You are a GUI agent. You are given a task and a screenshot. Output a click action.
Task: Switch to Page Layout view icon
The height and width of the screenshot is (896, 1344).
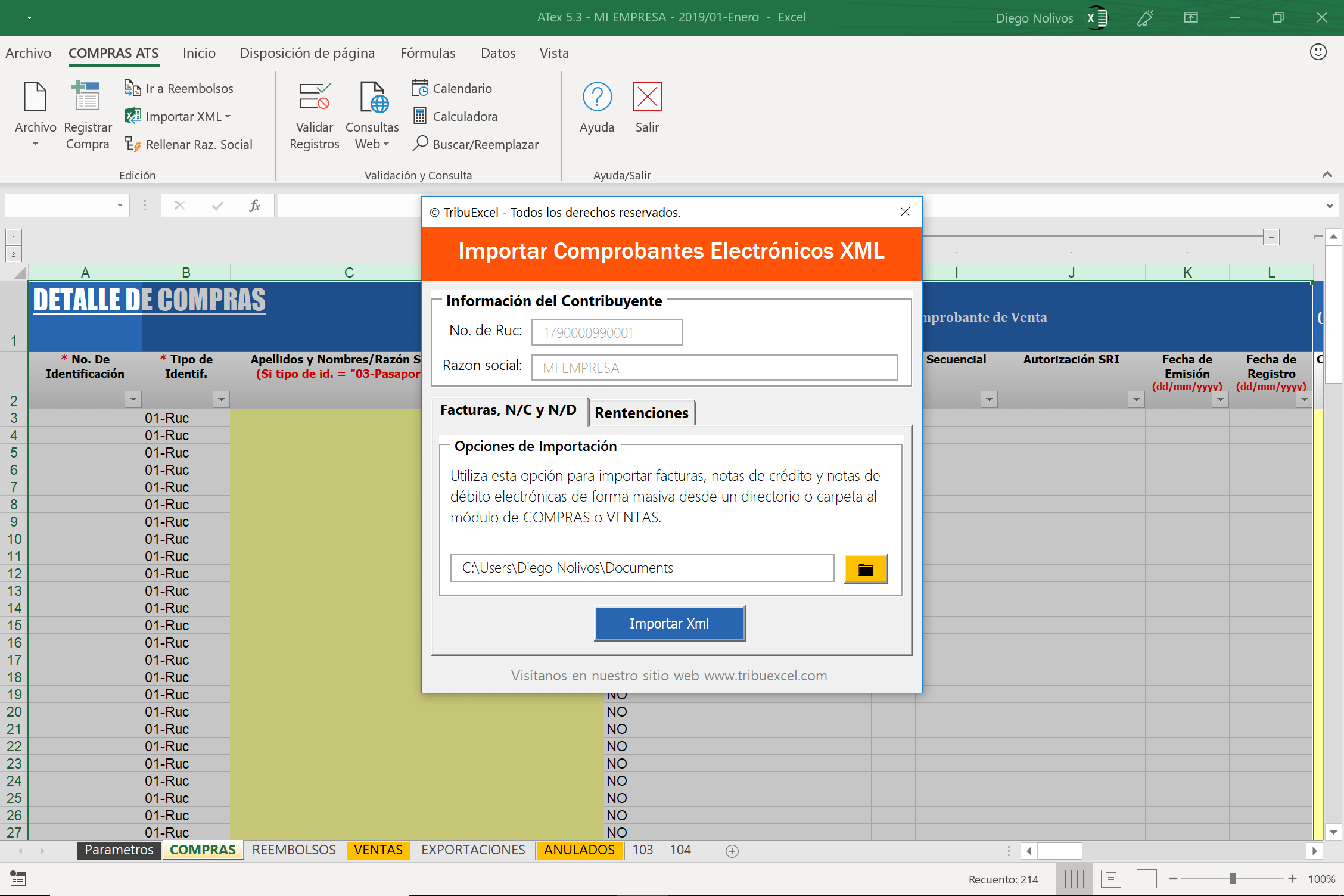[1110, 879]
